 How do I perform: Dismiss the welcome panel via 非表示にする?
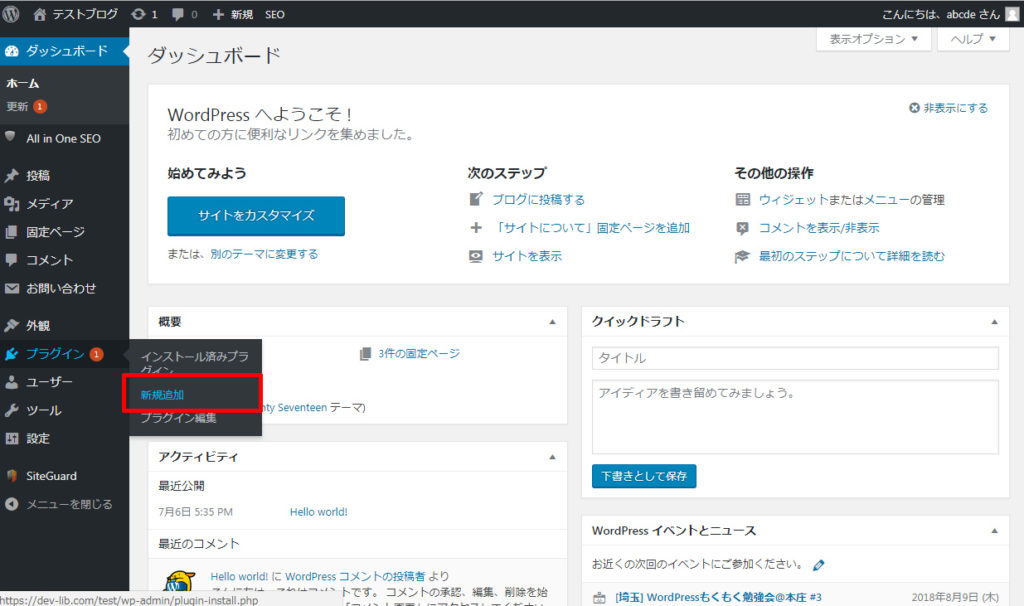(948, 108)
